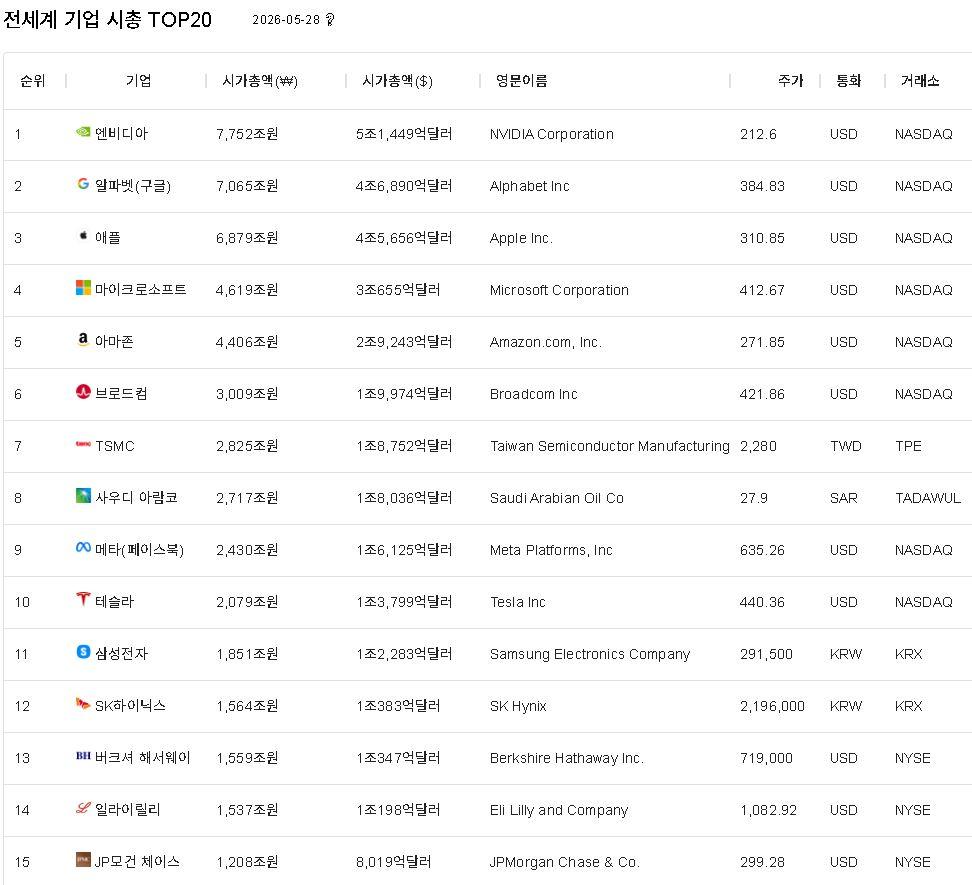Open the TSMC company name link
Image resolution: width=972 pixels, height=885 pixels.
pyautogui.click(x=115, y=446)
